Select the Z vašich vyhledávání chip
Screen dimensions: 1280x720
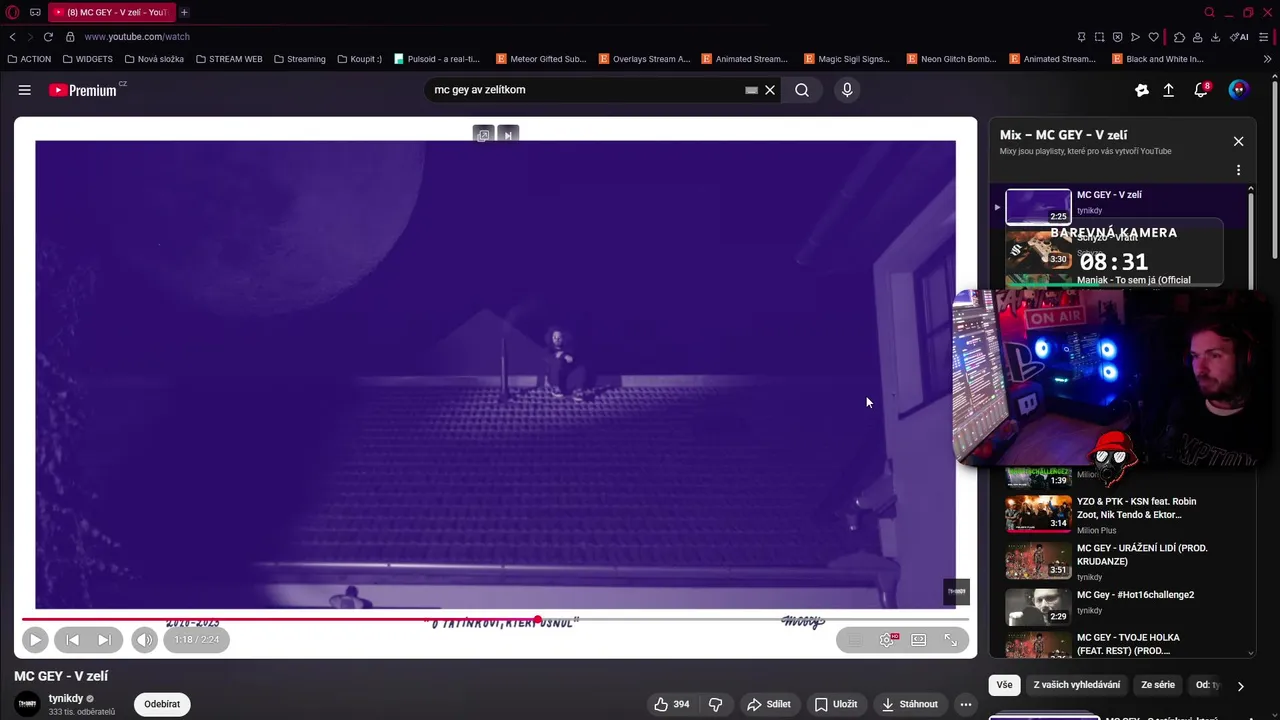(1077, 685)
